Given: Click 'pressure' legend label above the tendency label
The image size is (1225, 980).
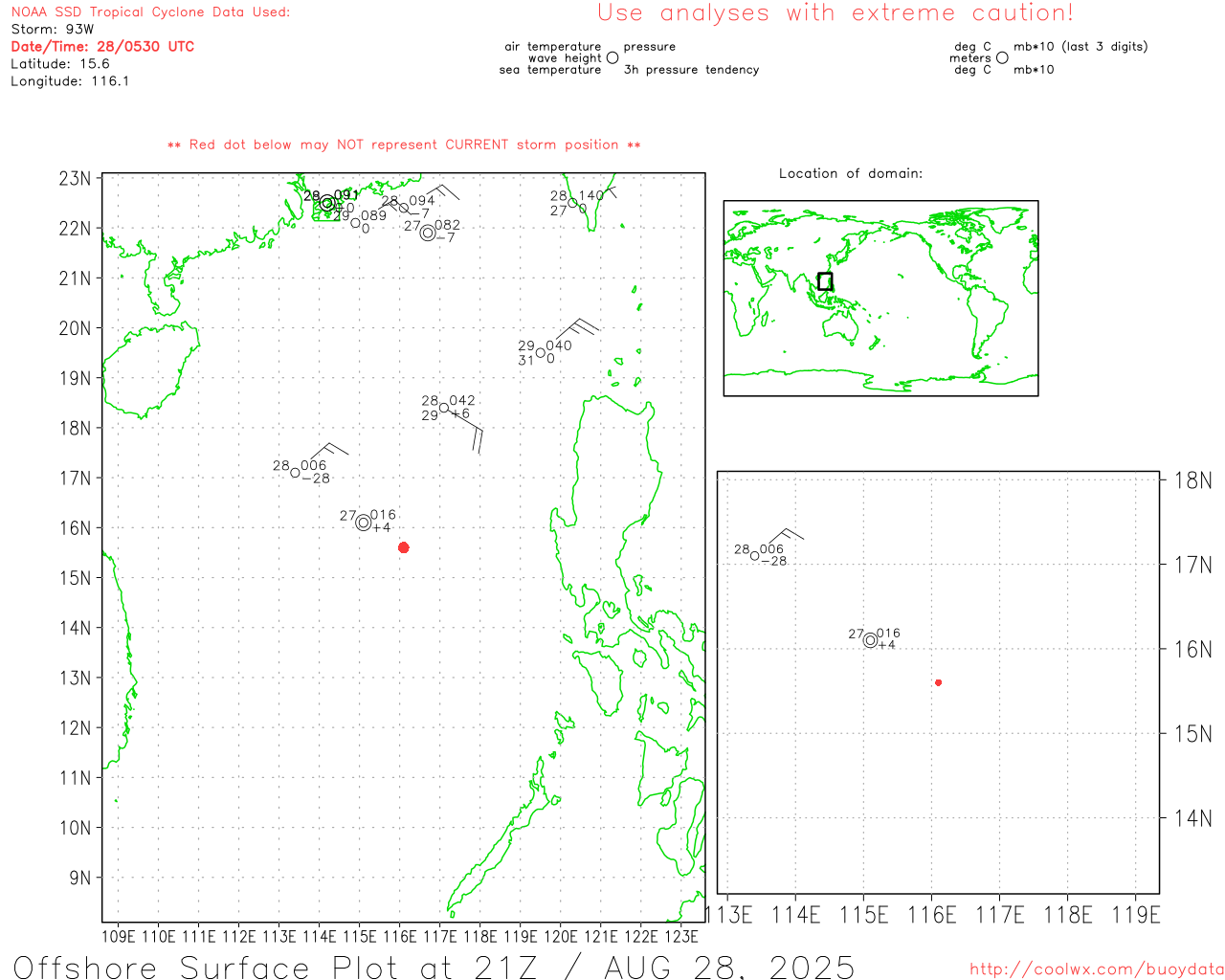Looking at the screenshot, I should click(650, 47).
